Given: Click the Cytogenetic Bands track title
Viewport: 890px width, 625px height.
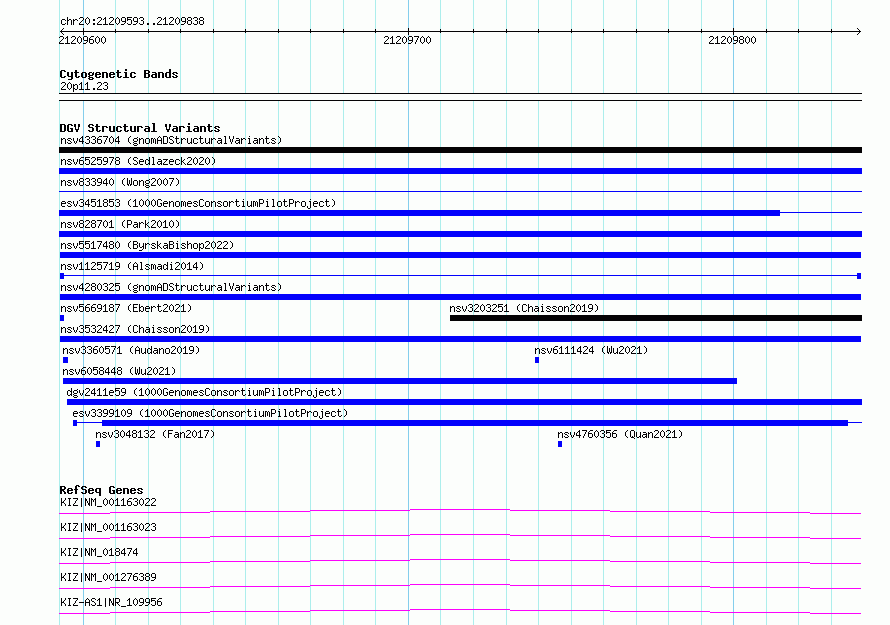Looking at the screenshot, I should coord(119,74).
